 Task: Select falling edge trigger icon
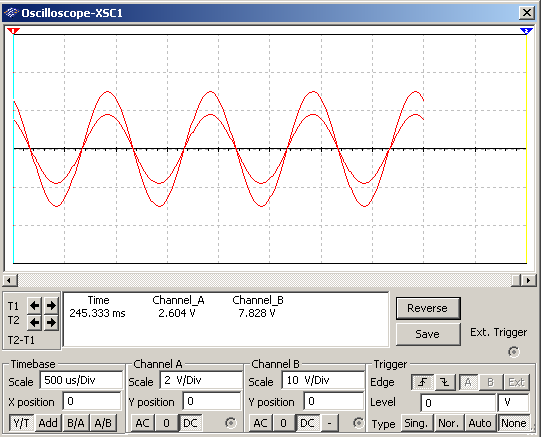coord(445,382)
